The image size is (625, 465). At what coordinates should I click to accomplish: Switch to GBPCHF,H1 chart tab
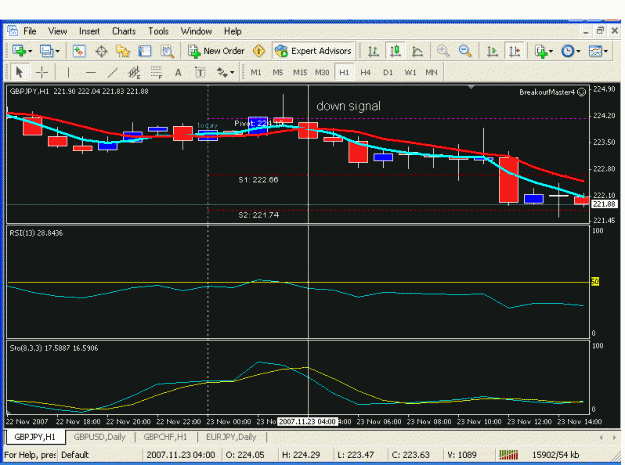click(165, 437)
